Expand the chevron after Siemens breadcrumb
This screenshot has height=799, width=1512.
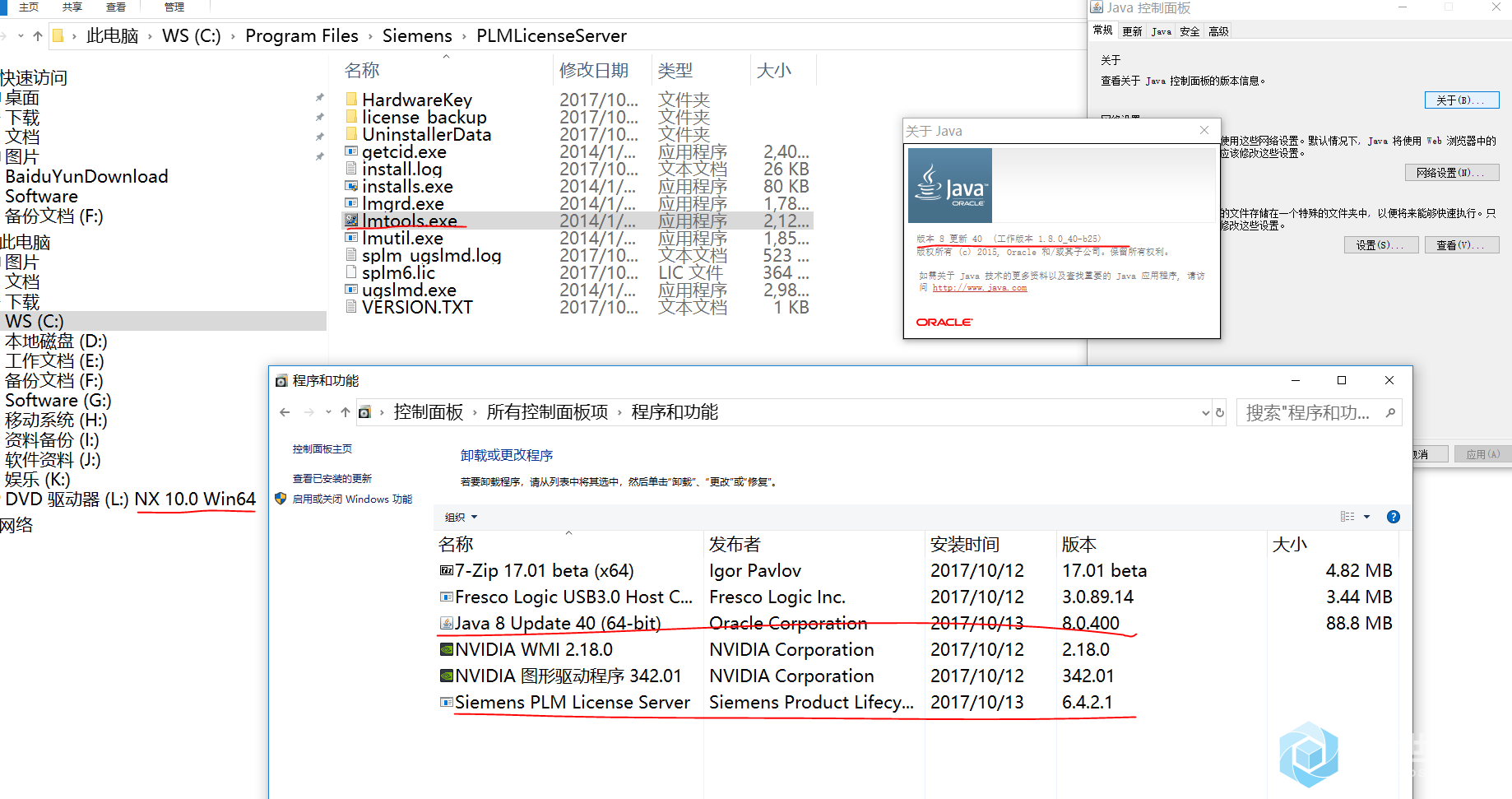(464, 36)
